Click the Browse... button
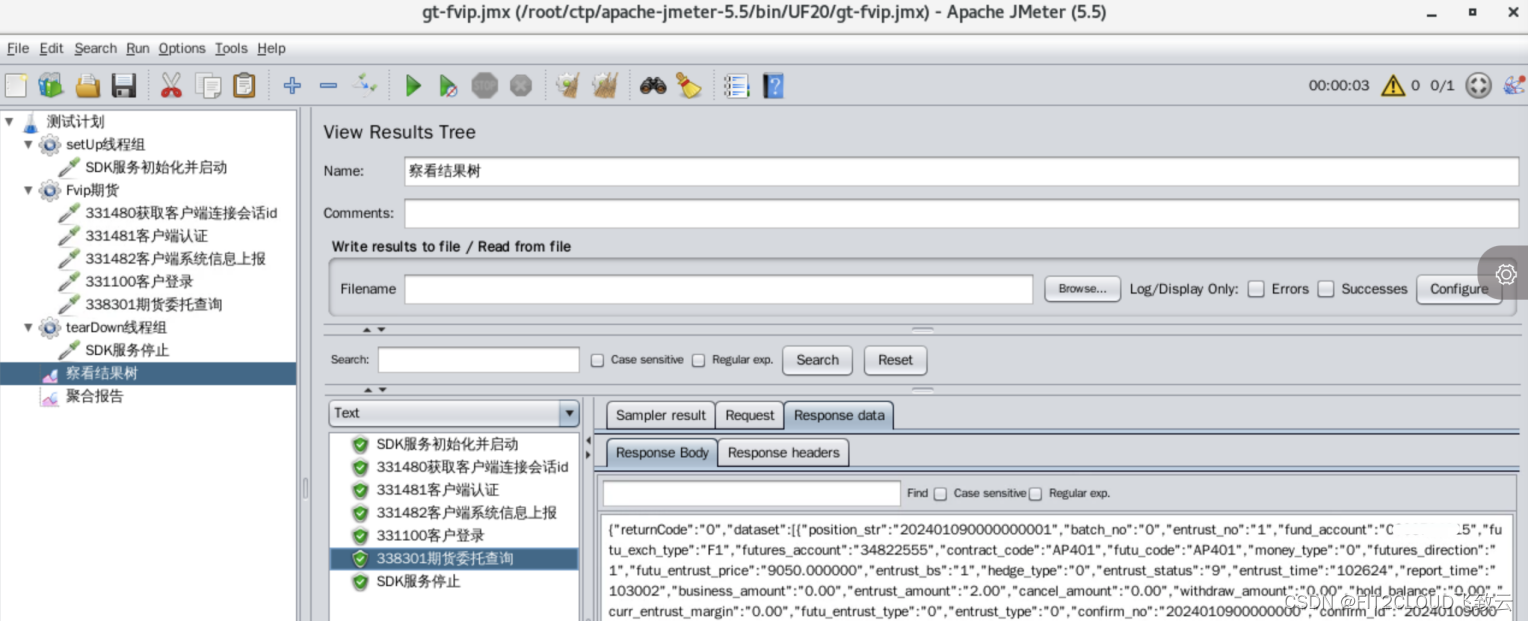This screenshot has width=1528, height=621. 1082,289
